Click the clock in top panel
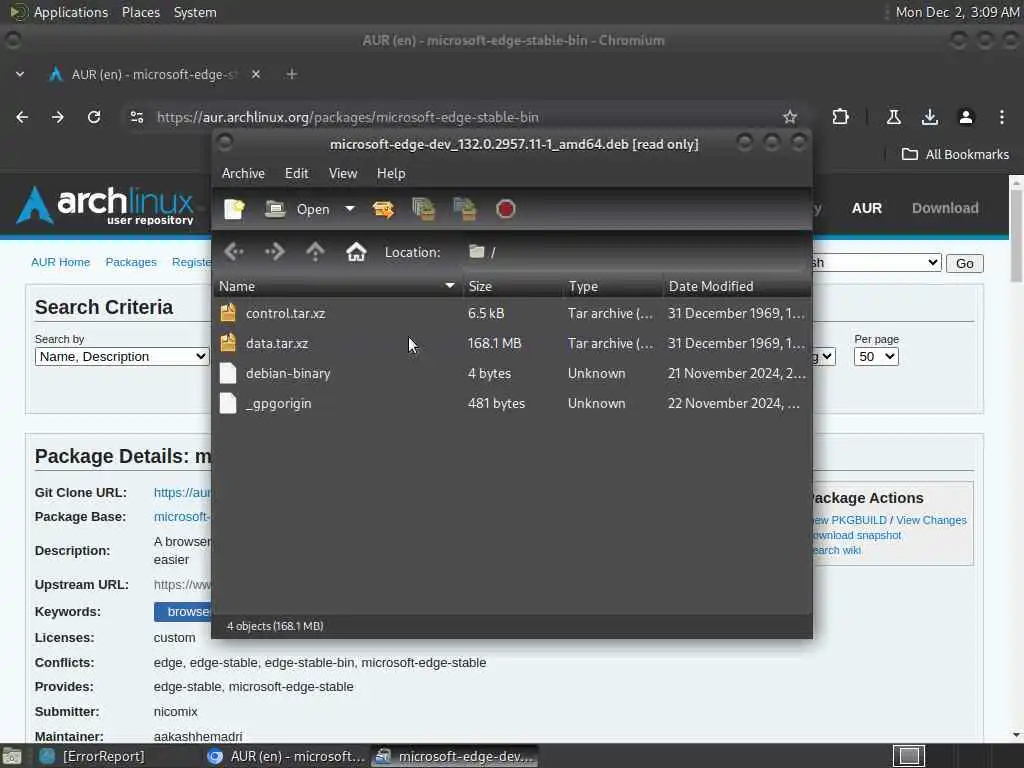 957,12
